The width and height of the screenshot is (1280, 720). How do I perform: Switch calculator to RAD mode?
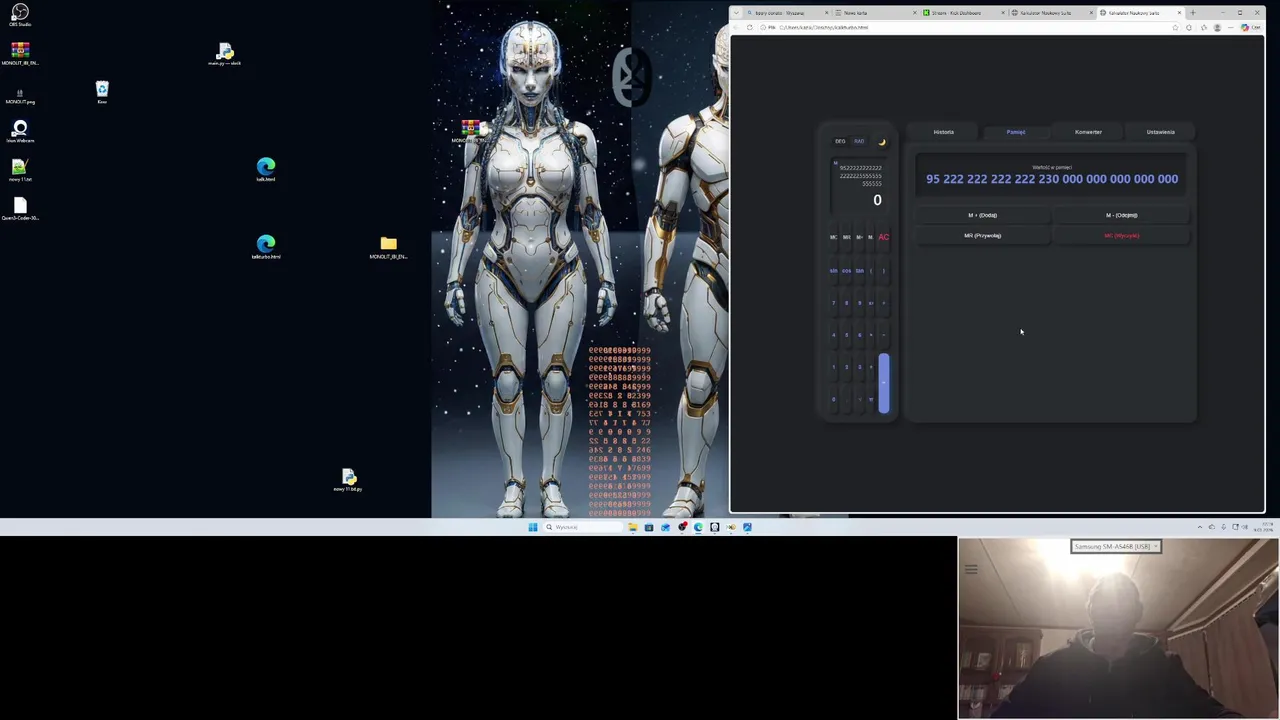[x=859, y=141]
